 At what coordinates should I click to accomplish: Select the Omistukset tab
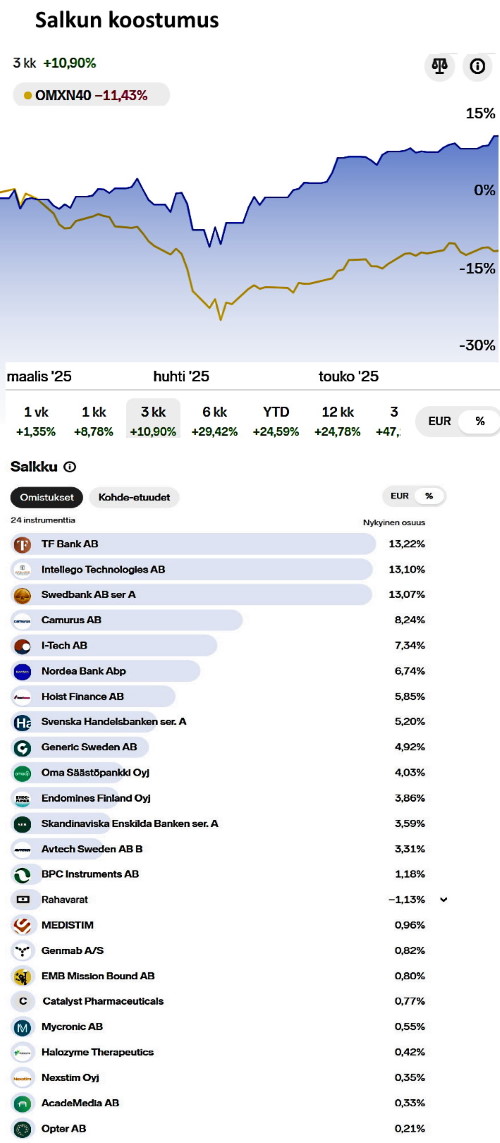(47, 497)
